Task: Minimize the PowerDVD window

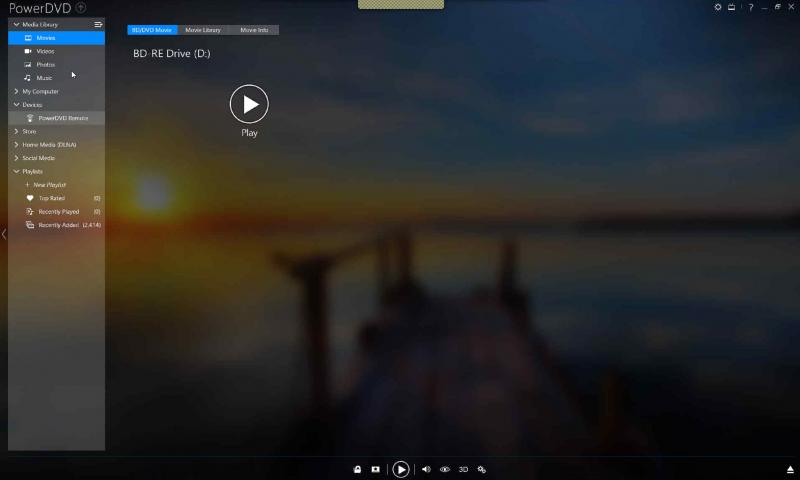Action: click(764, 8)
